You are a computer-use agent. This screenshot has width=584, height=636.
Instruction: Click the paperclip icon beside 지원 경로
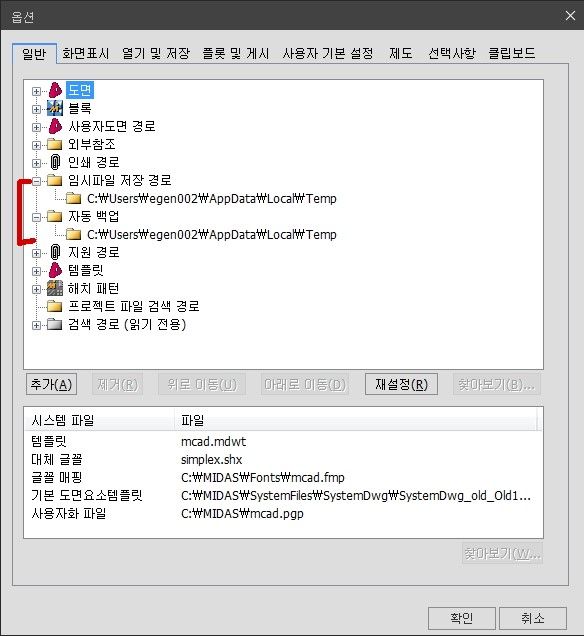coord(55,252)
